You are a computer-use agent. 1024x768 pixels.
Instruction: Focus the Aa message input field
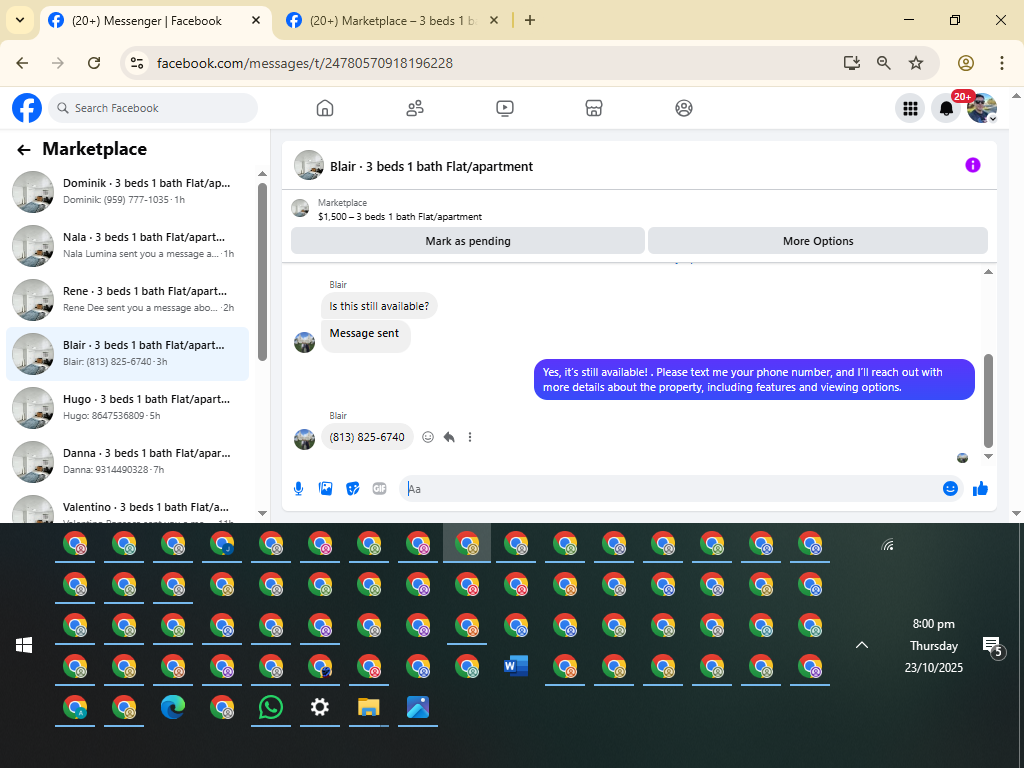pyautogui.click(x=669, y=488)
